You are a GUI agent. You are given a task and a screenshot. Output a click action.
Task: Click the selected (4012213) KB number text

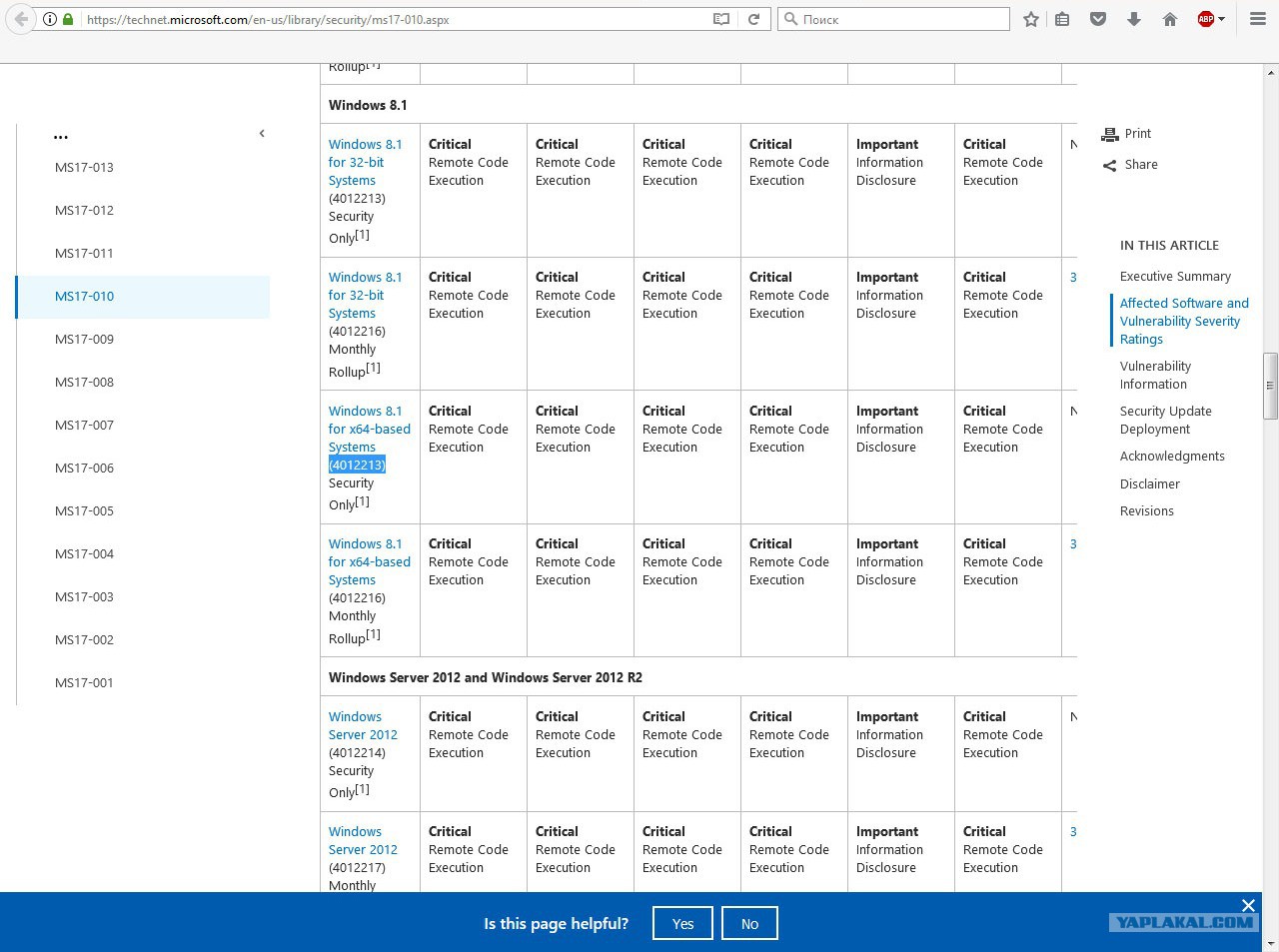[x=357, y=466]
